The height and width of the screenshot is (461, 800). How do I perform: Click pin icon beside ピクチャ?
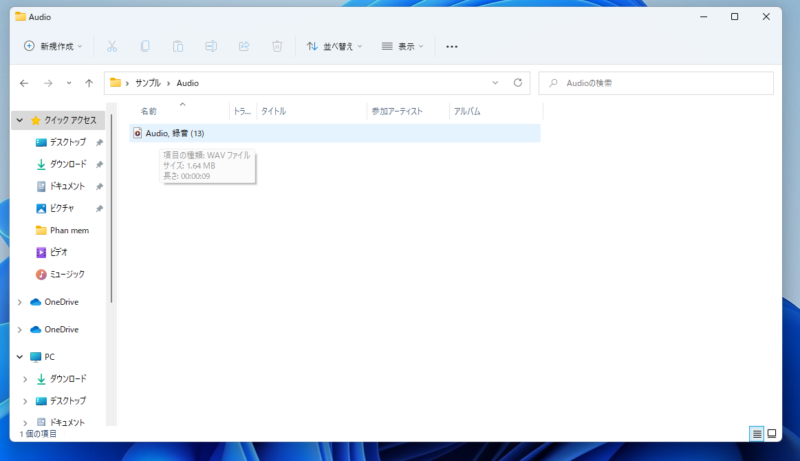click(x=99, y=208)
